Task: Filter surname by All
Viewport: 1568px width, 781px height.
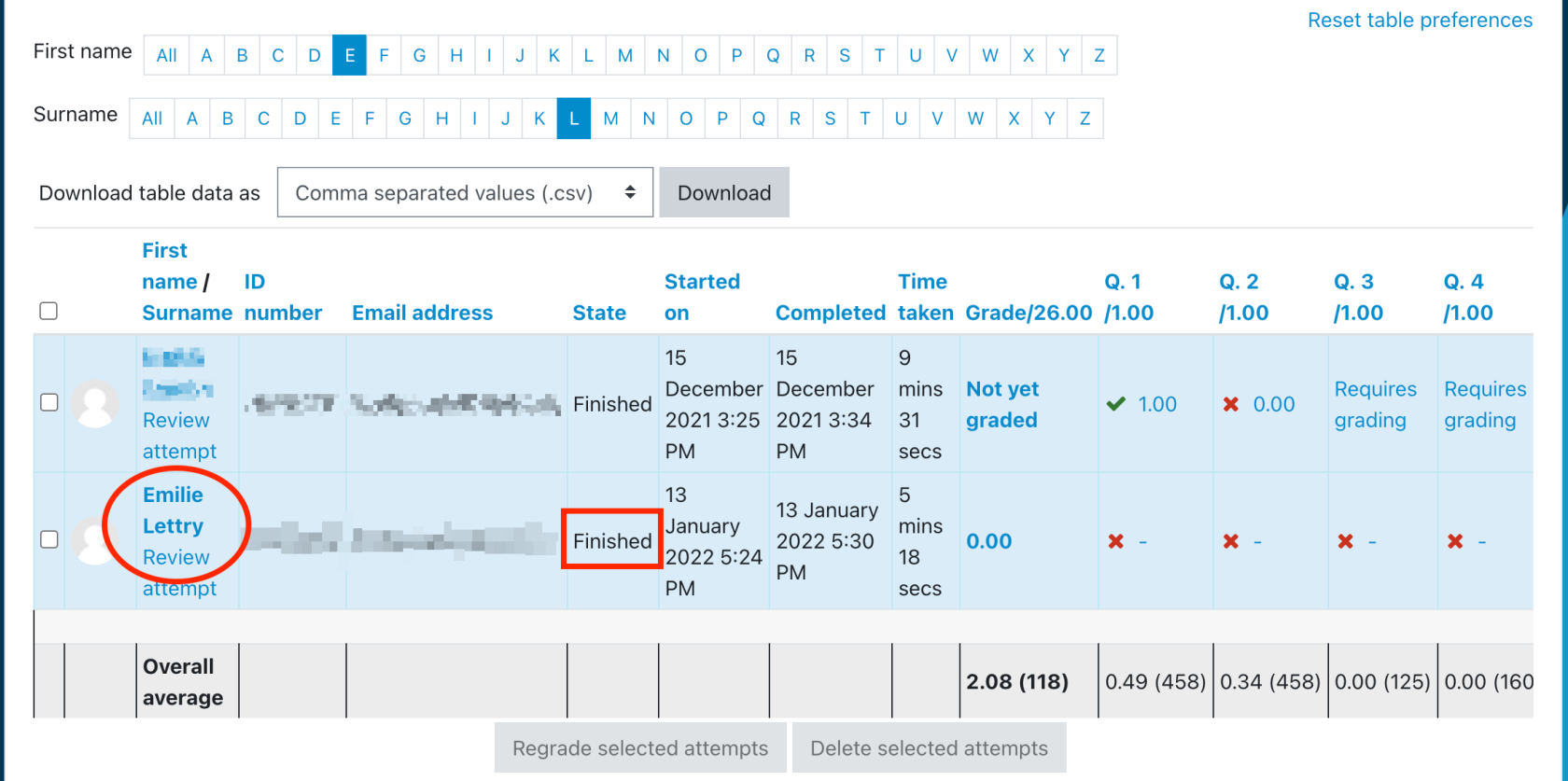Action: coord(152,119)
